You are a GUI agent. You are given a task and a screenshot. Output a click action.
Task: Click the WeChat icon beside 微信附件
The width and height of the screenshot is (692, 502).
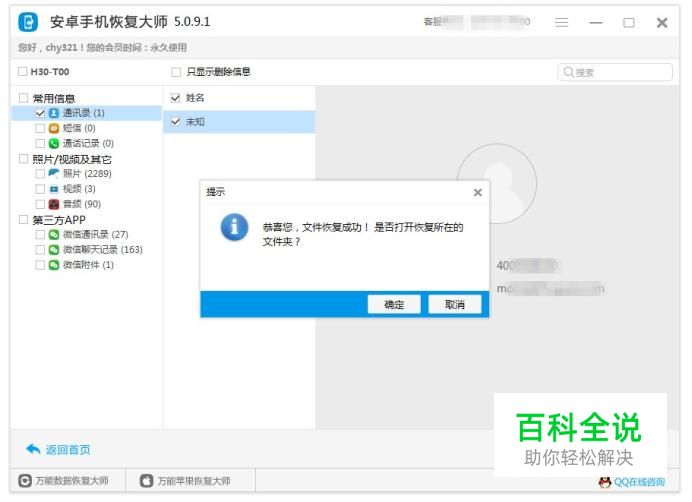click(x=54, y=265)
